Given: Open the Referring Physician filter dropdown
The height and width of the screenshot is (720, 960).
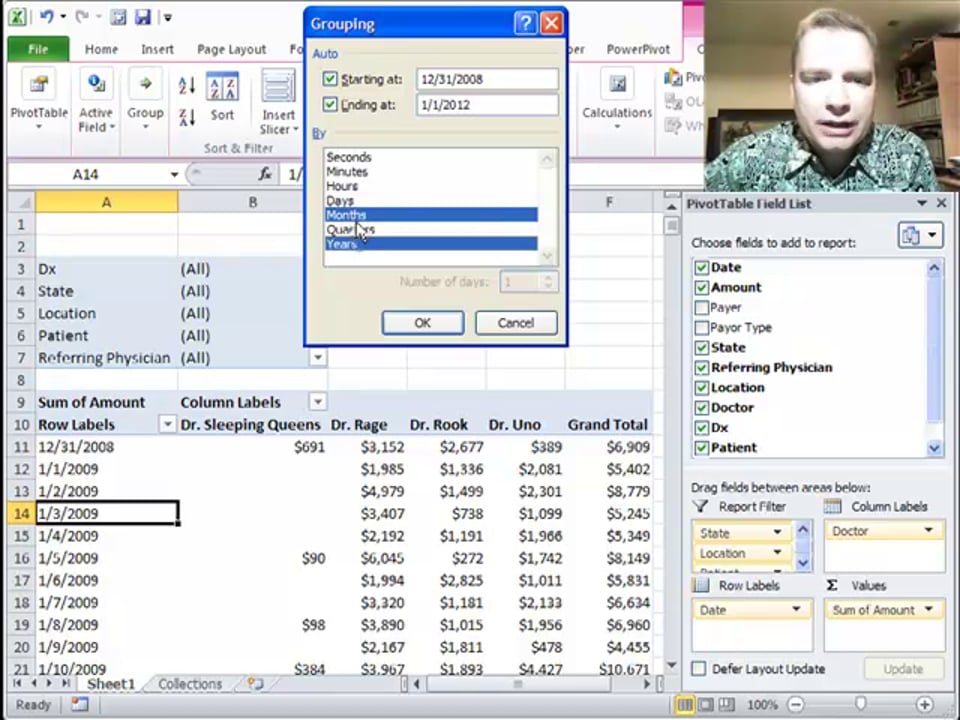Looking at the screenshot, I should tap(318, 357).
